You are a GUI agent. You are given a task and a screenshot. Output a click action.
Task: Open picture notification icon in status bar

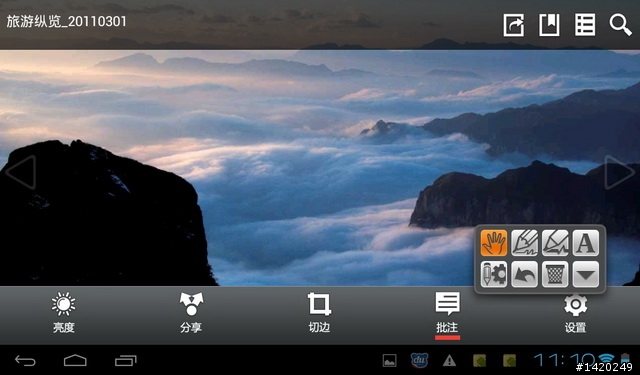click(x=389, y=360)
